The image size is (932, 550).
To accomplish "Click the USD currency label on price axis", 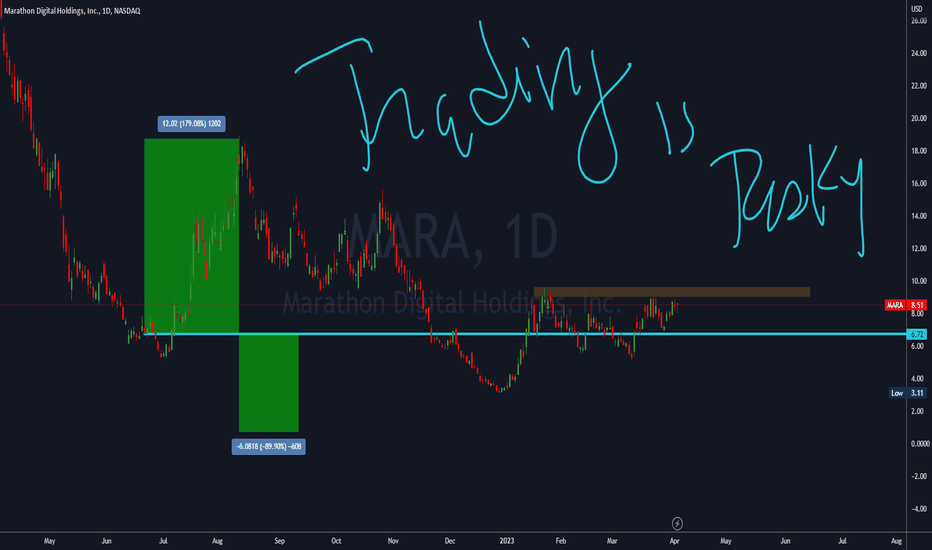I will click(917, 9).
